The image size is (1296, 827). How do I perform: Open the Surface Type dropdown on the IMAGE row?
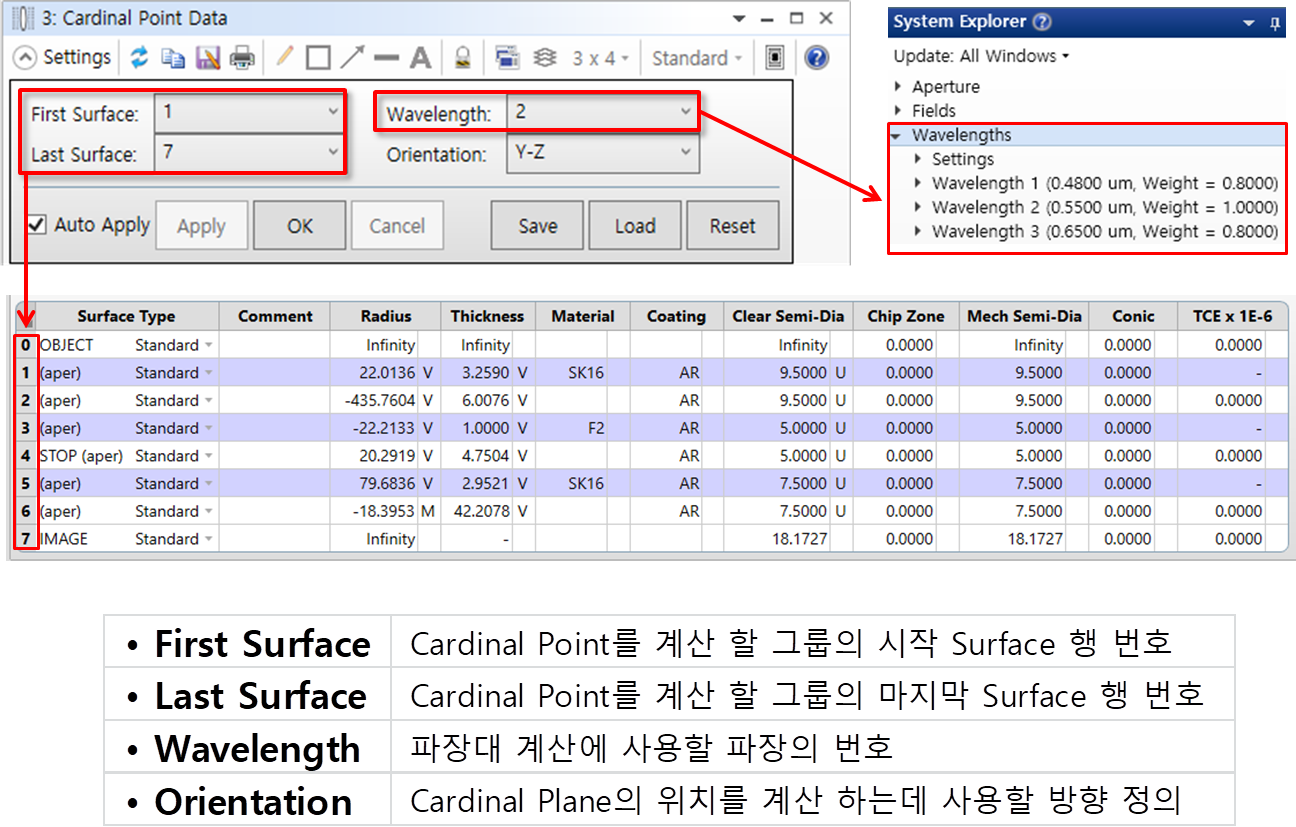pos(209,539)
